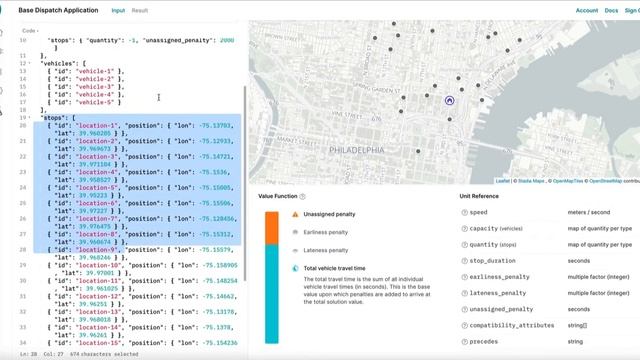This screenshot has height=360, width=640.
Task: Open the Docs link
Action: pyautogui.click(x=611, y=11)
